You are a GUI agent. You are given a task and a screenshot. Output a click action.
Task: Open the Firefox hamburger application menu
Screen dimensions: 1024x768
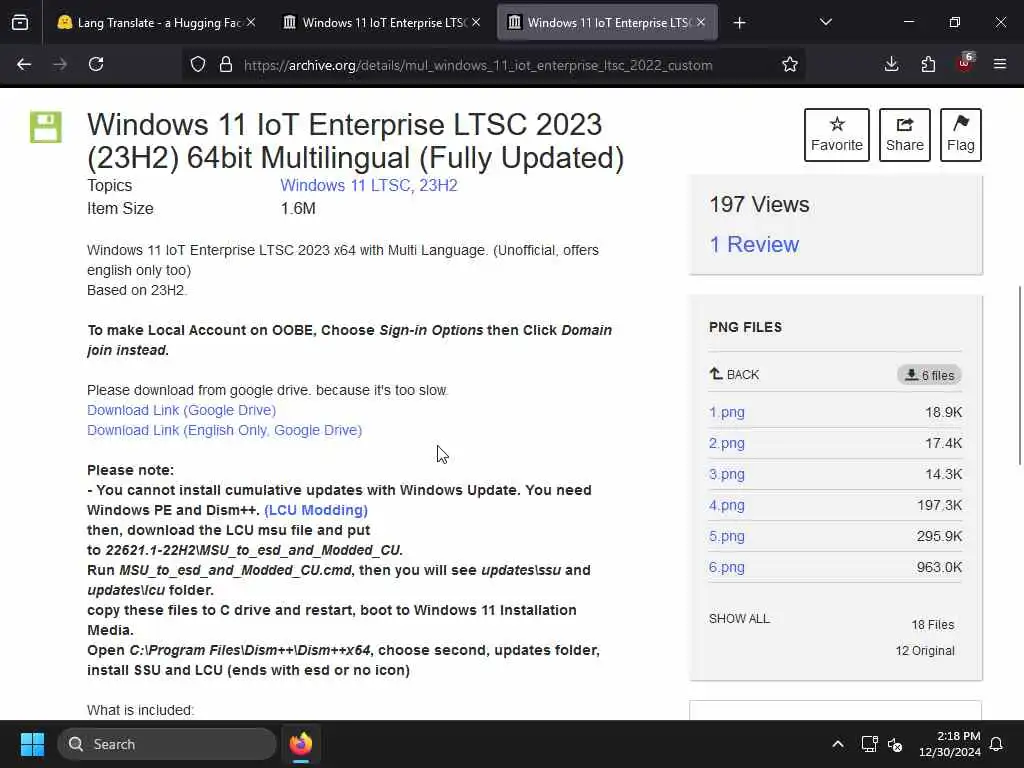(x=1000, y=64)
